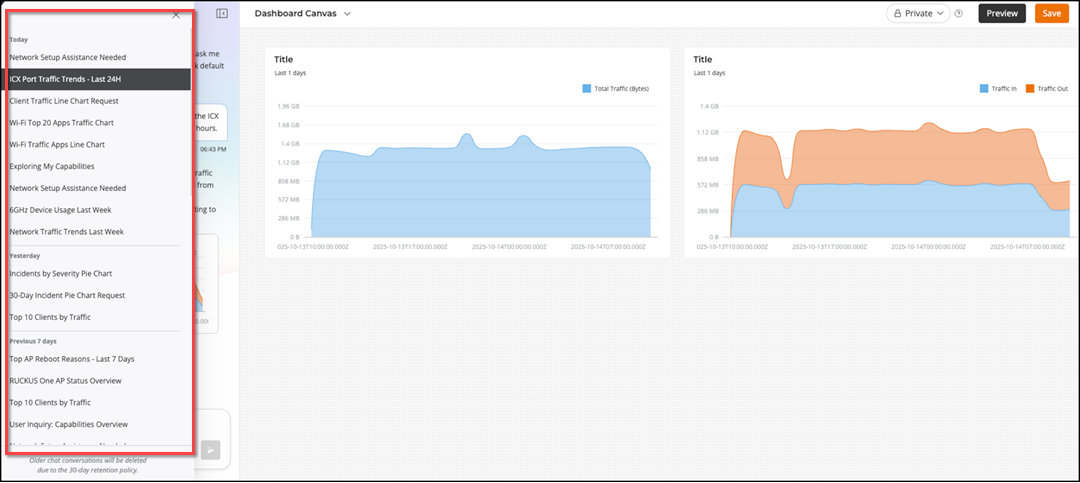Collapse the chat sidebar panel icon

coord(222,14)
